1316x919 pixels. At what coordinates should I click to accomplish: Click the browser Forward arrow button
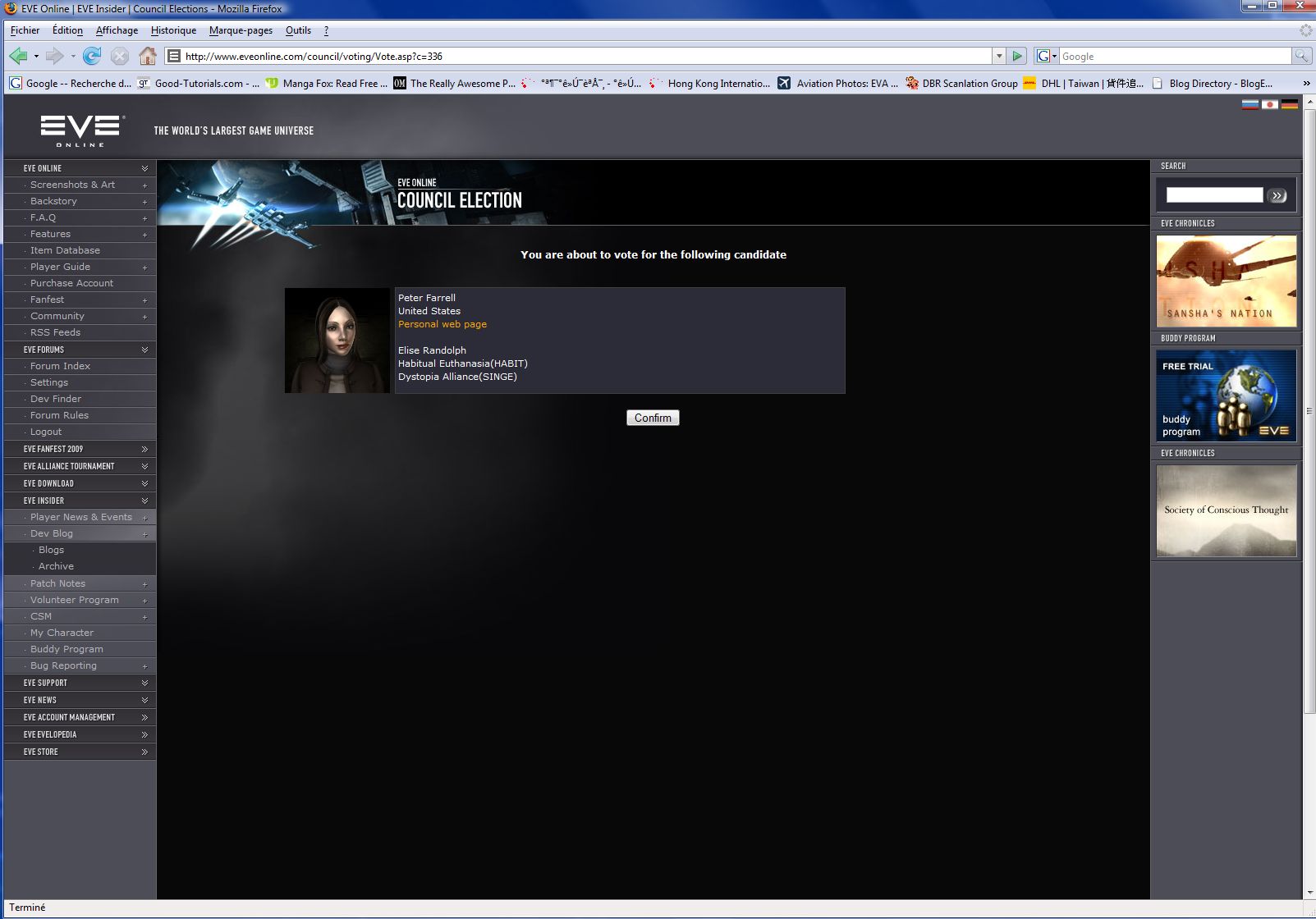[54, 56]
